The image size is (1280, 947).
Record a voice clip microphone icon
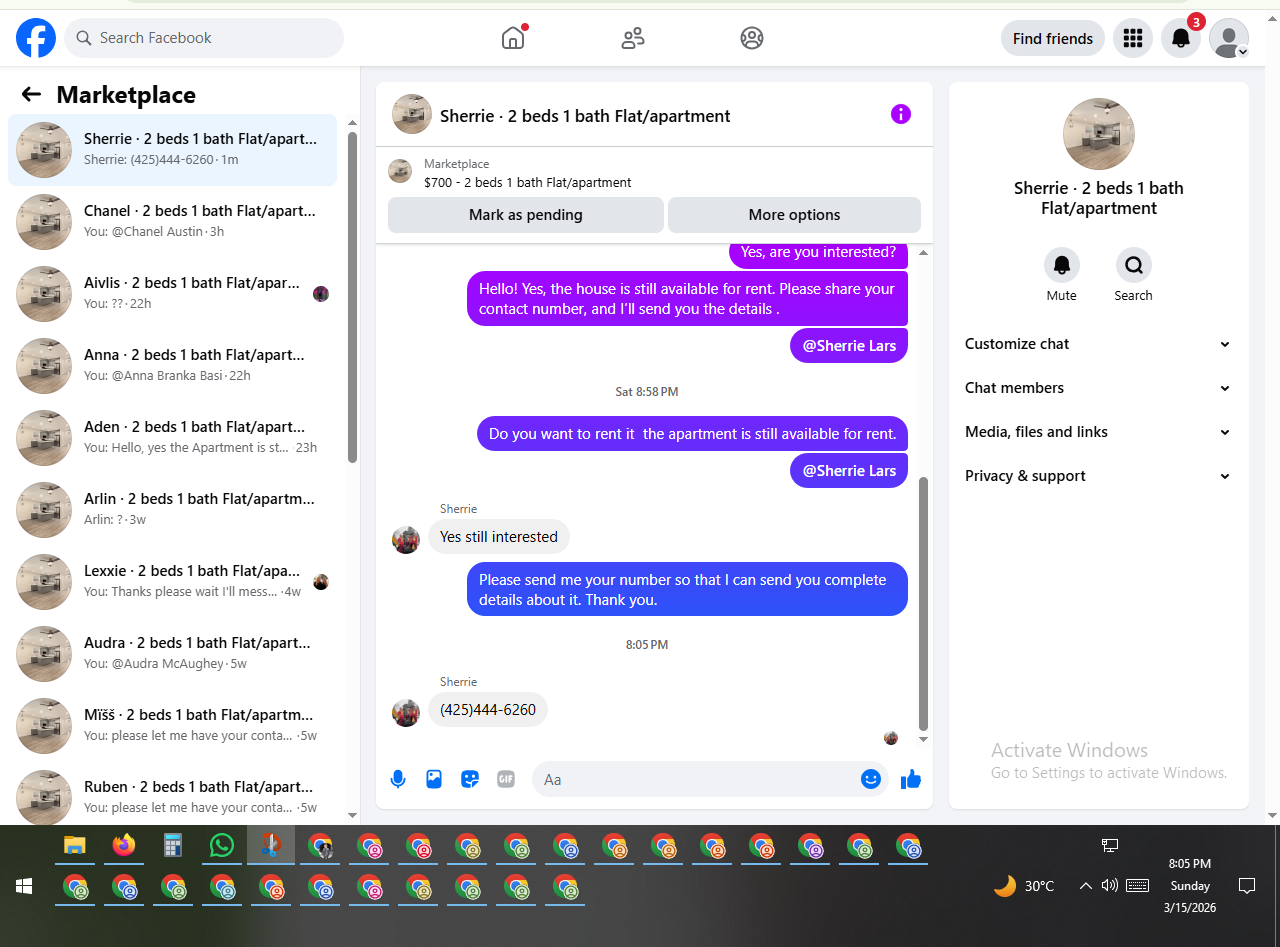coord(398,779)
